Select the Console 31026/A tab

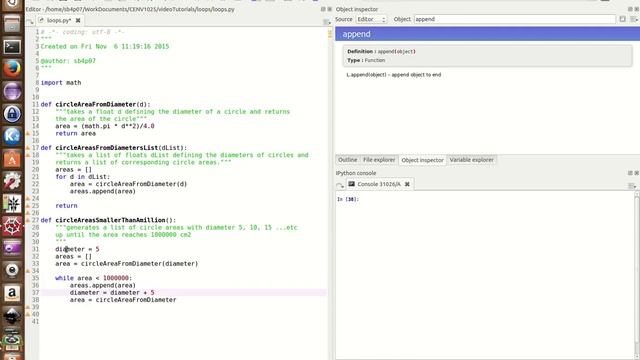[379, 184]
